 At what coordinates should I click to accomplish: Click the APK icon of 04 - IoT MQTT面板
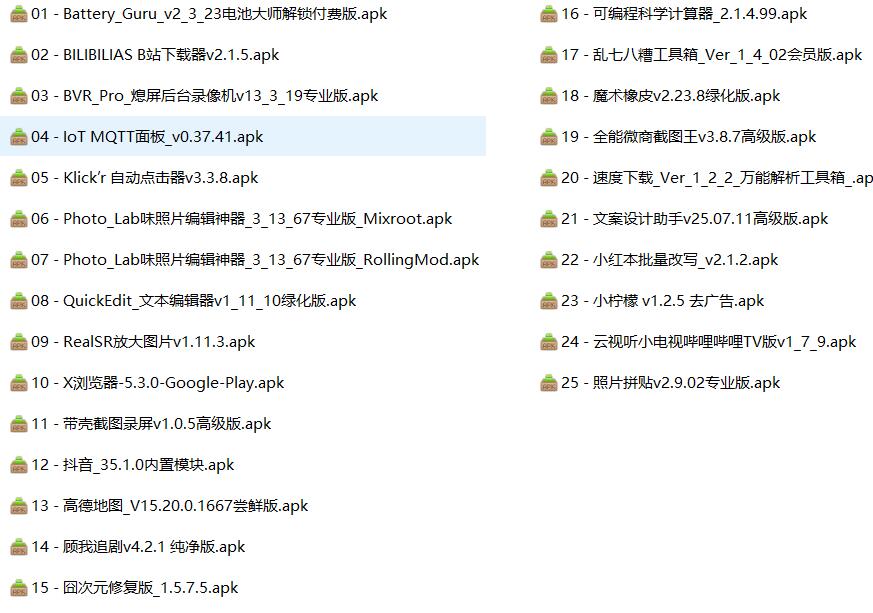coord(19,136)
